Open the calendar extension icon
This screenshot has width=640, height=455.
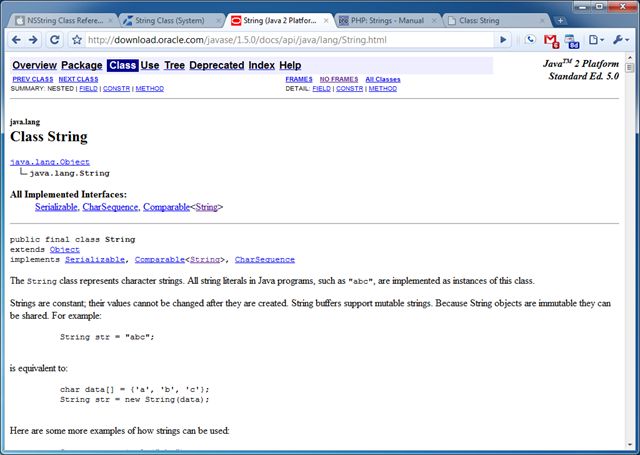[x=571, y=41]
